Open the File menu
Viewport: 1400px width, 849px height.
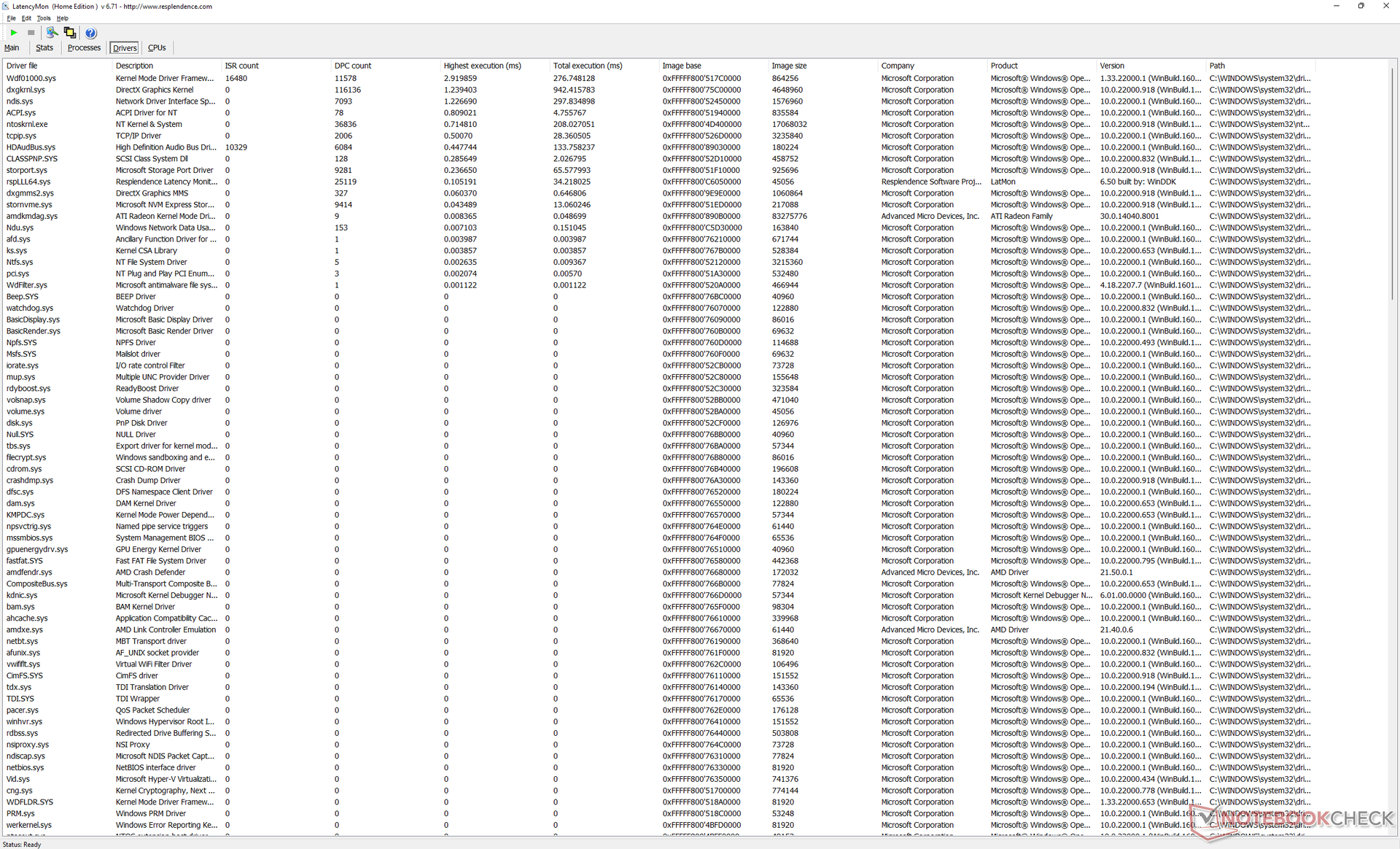pos(11,18)
